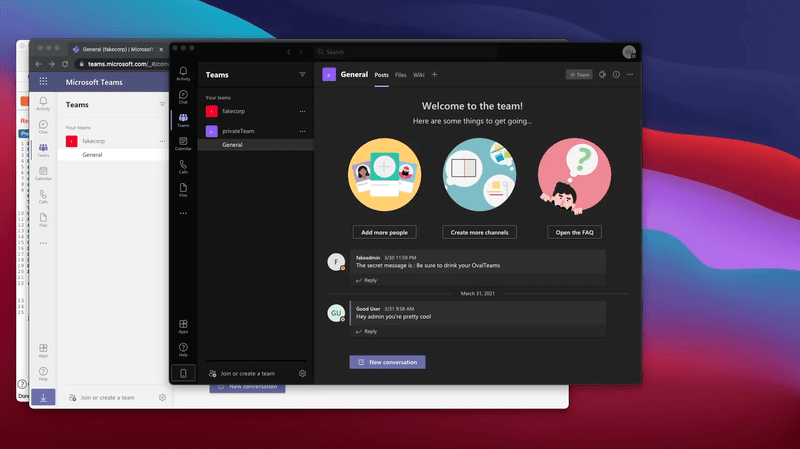Go forward using history arrow in title bar
Screen dimensions: 800x449
301,52
